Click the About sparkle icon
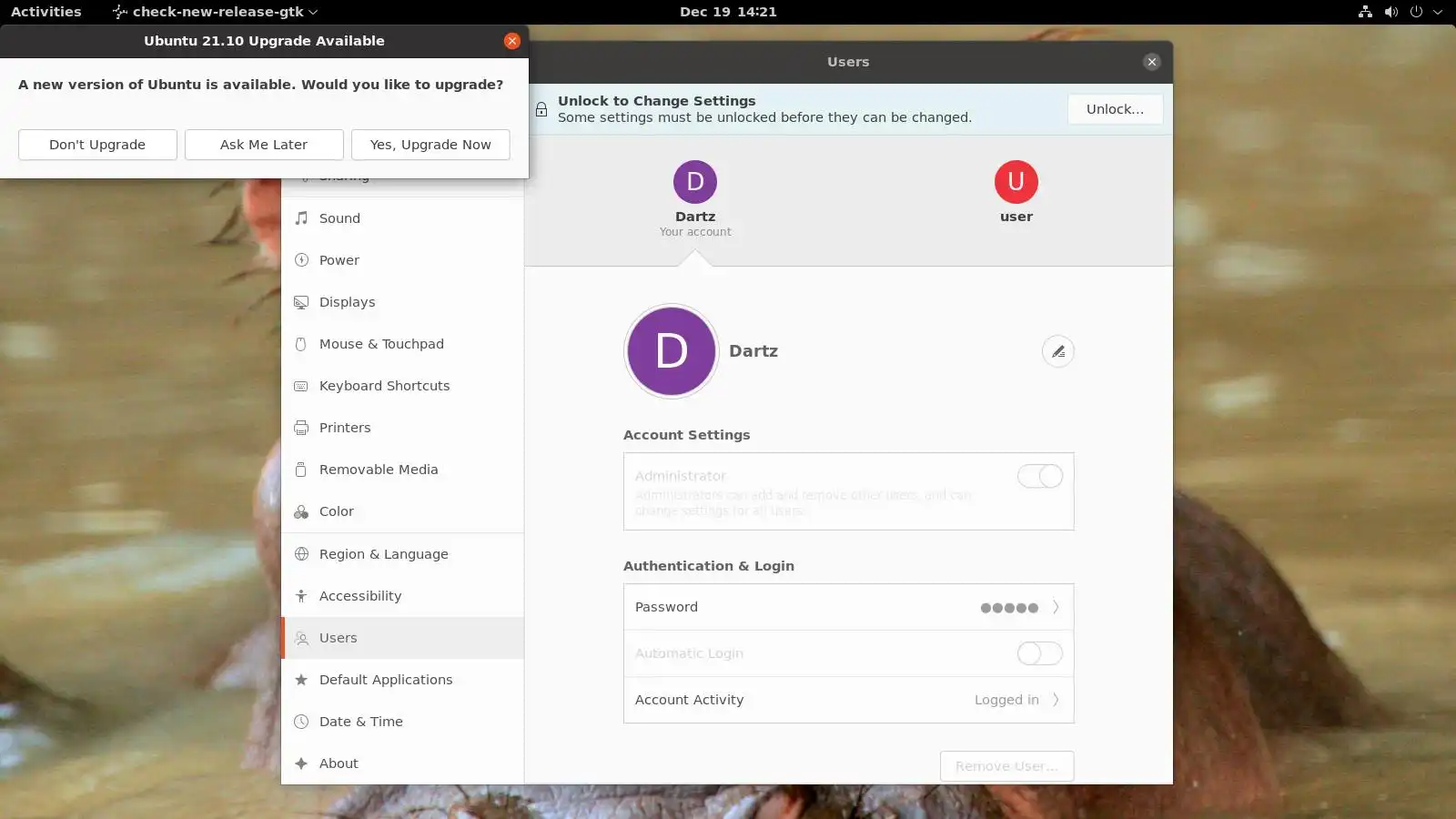Viewport: 1456px width, 819px height. tap(301, 763)
